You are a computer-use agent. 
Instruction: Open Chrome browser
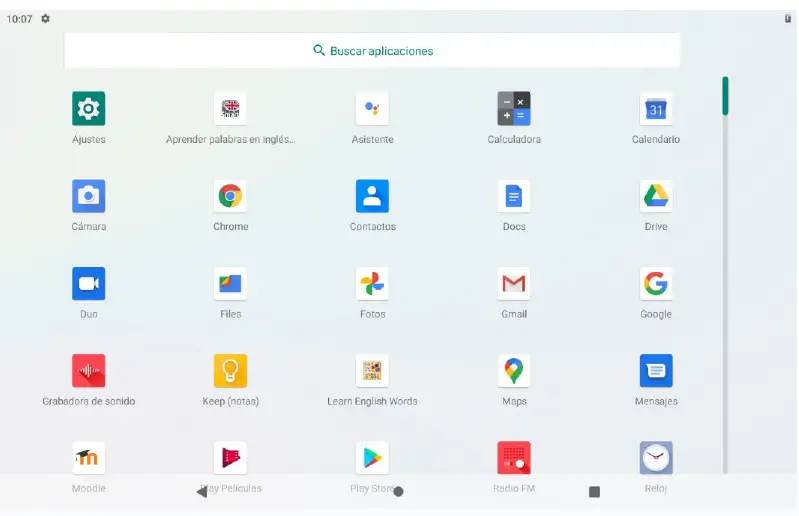click(230, 196)
